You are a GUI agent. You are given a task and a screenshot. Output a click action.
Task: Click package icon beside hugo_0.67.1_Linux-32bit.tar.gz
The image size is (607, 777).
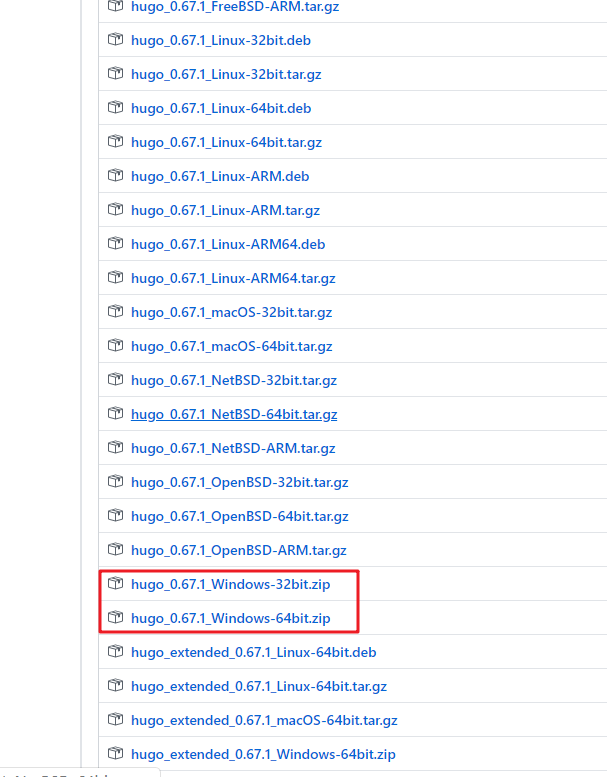(115, 74)
